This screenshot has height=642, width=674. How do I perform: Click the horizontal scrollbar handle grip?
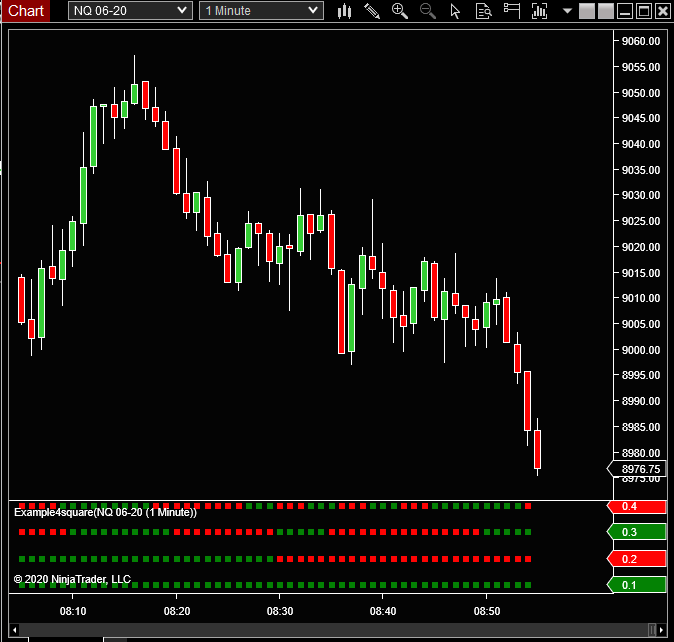pyautogui.click(x=652, y=630)
